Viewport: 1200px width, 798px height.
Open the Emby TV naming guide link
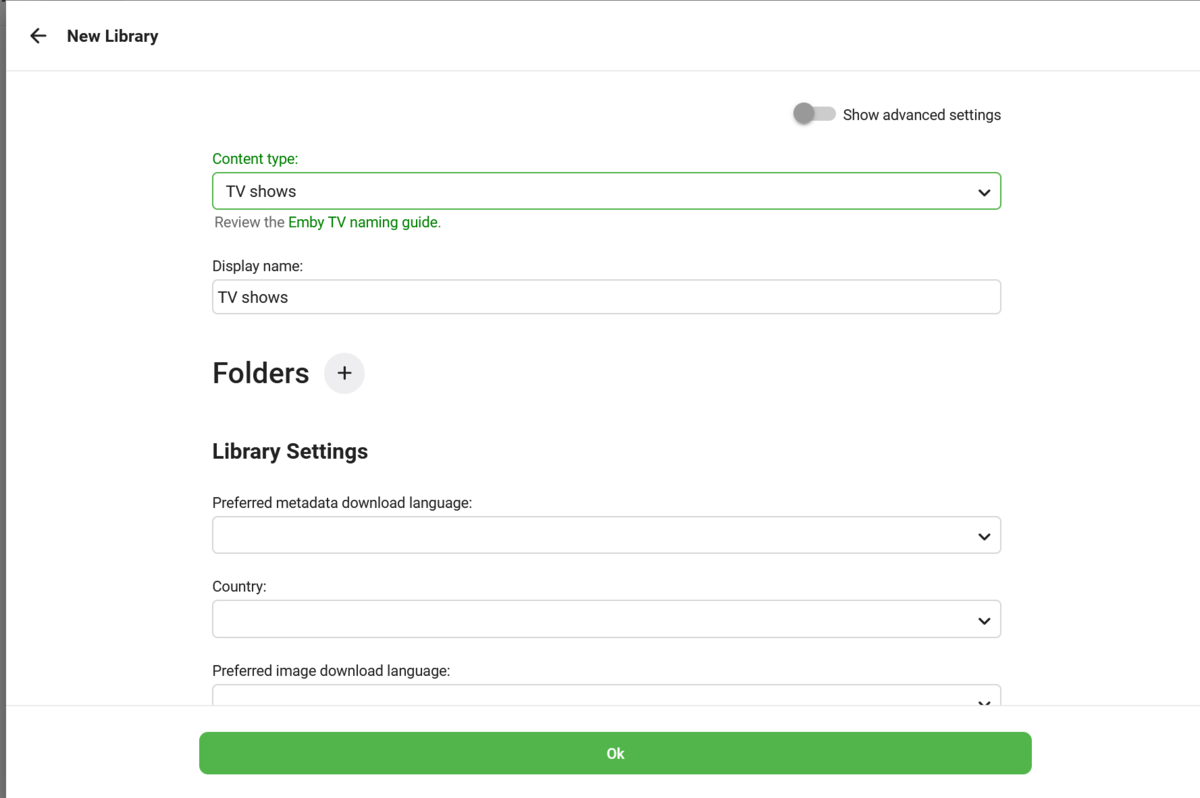[363, 222]
